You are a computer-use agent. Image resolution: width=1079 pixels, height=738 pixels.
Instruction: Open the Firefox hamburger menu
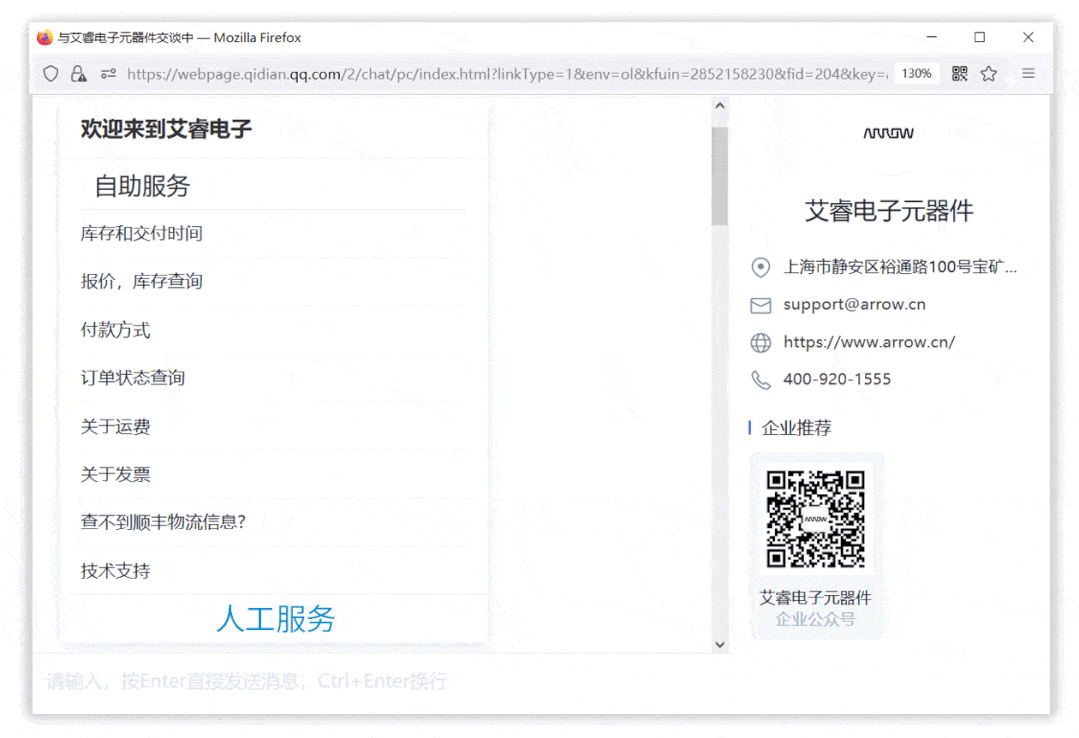[1028, 73]
